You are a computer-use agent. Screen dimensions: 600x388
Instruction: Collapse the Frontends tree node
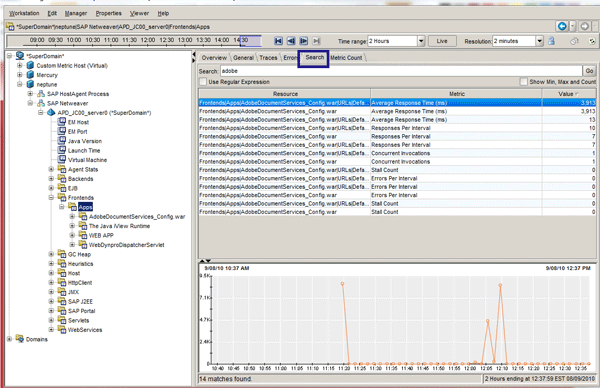click(x=51, y=197)
